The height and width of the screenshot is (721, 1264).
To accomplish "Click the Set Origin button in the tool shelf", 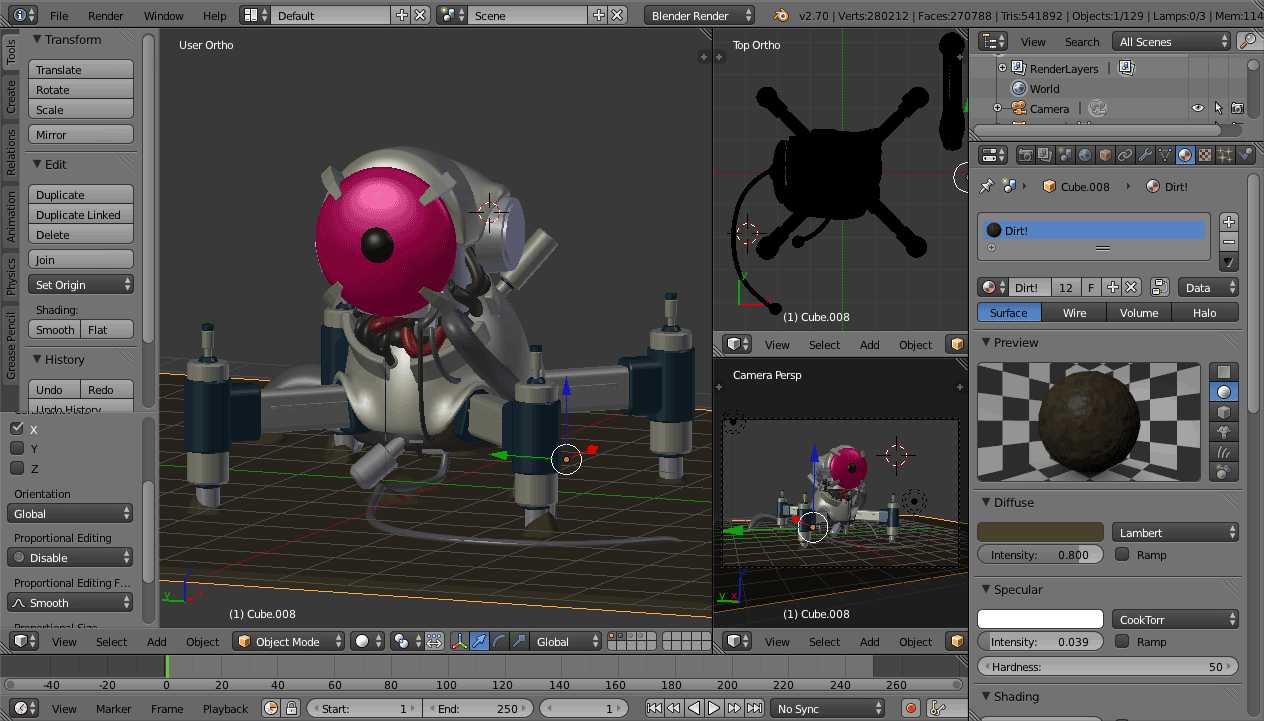I will (x=80, y=284).
